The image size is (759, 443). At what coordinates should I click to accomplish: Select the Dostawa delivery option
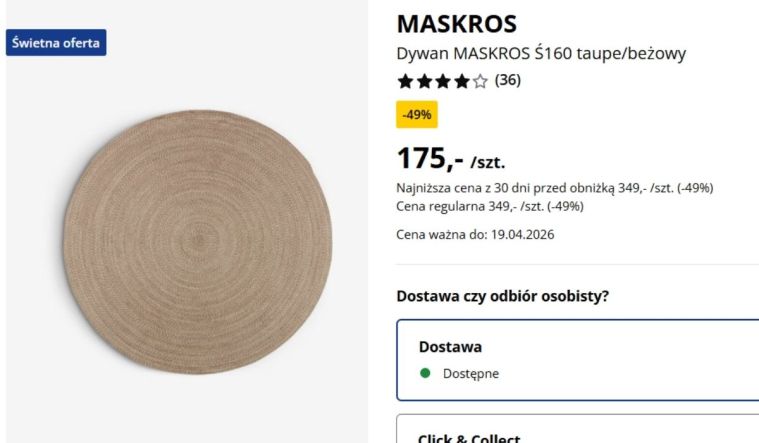pos(577,360)
